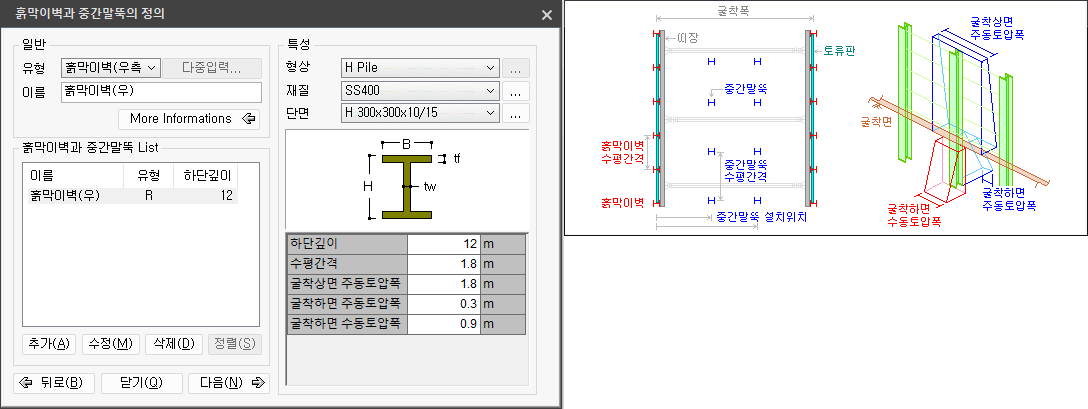Click the More Informations button
This screenshot has height=409, width=1088.
coord(188,119)
